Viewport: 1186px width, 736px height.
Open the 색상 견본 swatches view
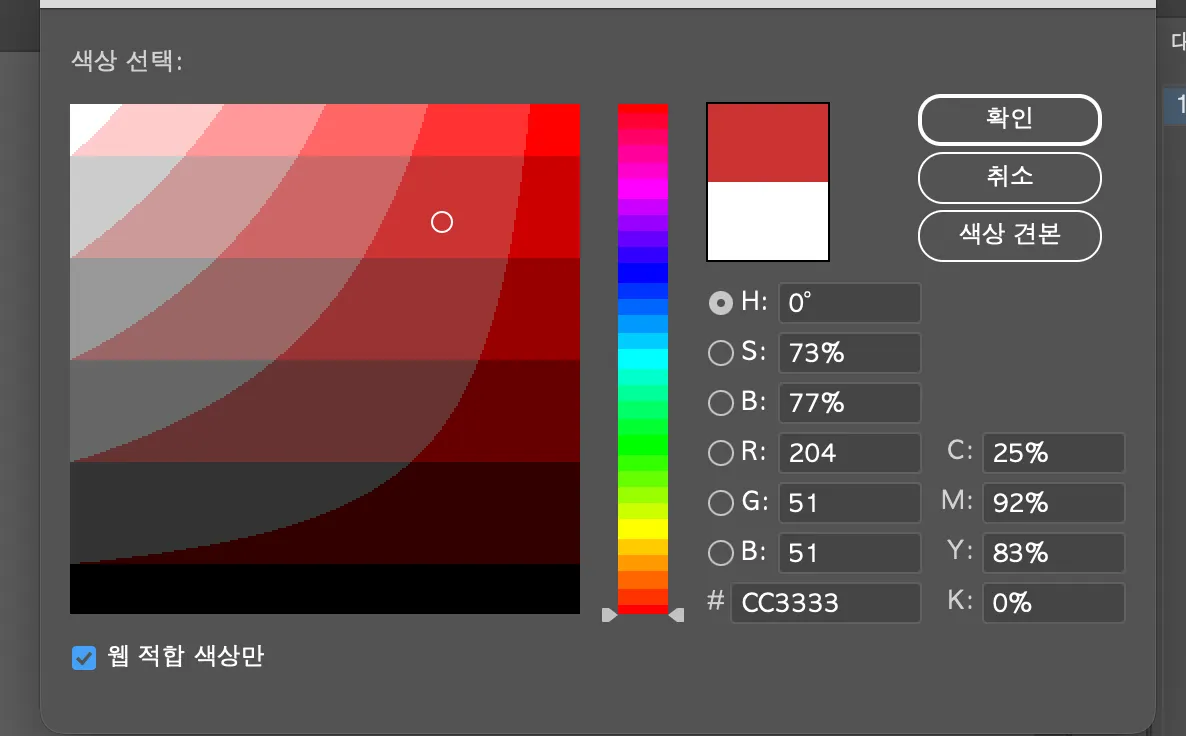(1009, 236)
